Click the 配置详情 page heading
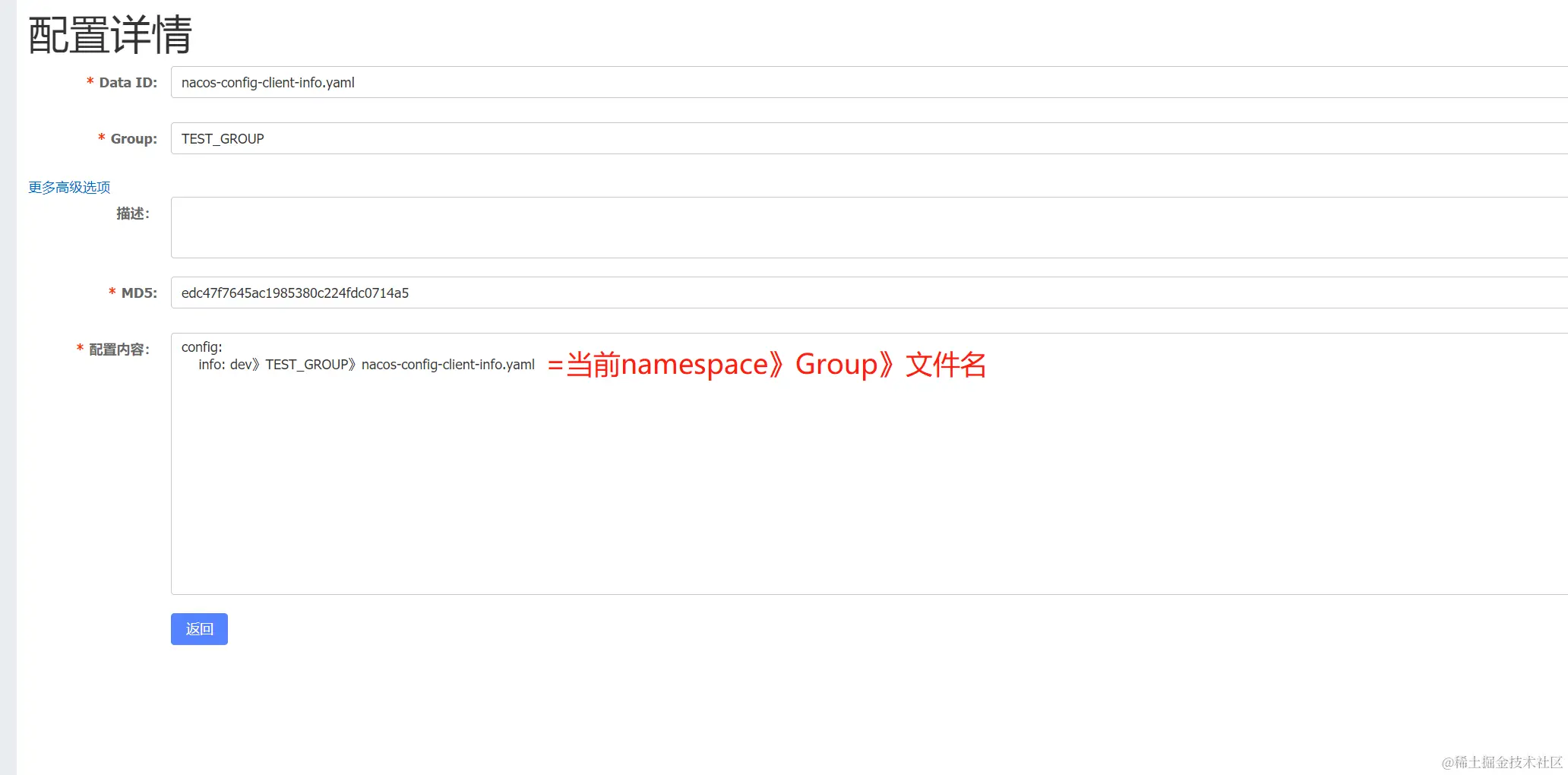This screenshot has height=775, width=1568. pos(110,35)
